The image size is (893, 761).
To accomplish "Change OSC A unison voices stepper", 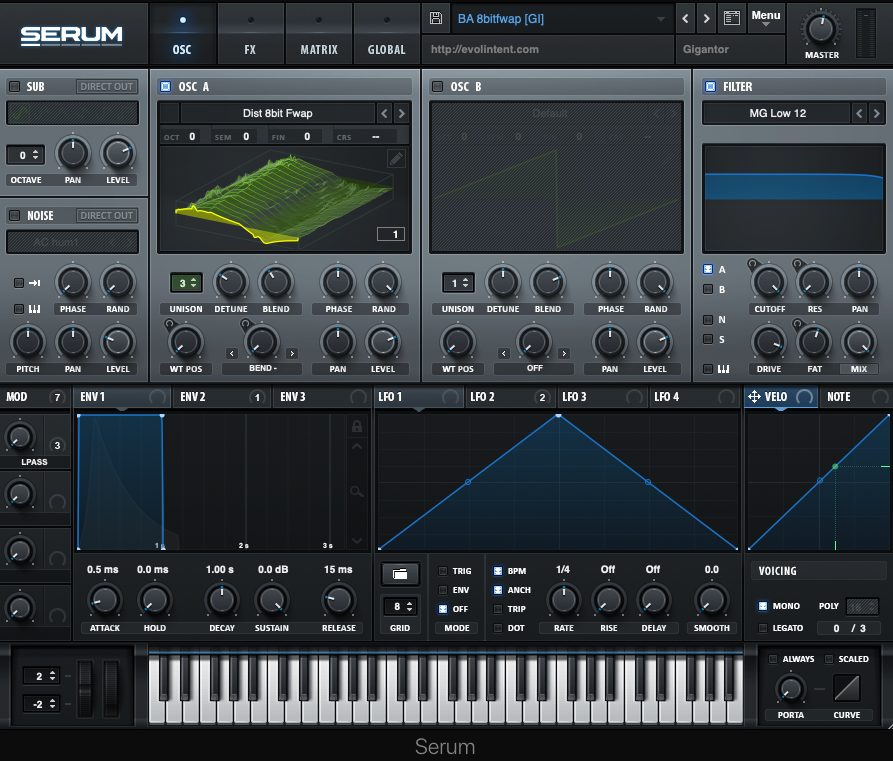I will [186, 283].
